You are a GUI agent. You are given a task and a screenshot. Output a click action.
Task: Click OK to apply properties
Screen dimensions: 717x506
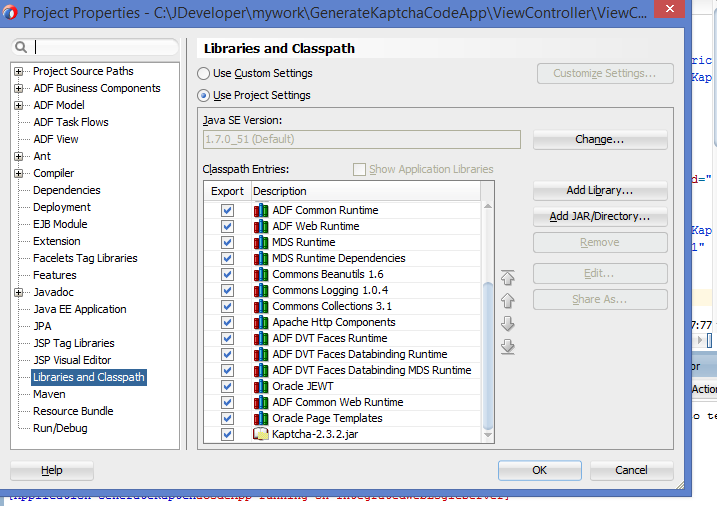pyautogui.click(x=540, y=470)
